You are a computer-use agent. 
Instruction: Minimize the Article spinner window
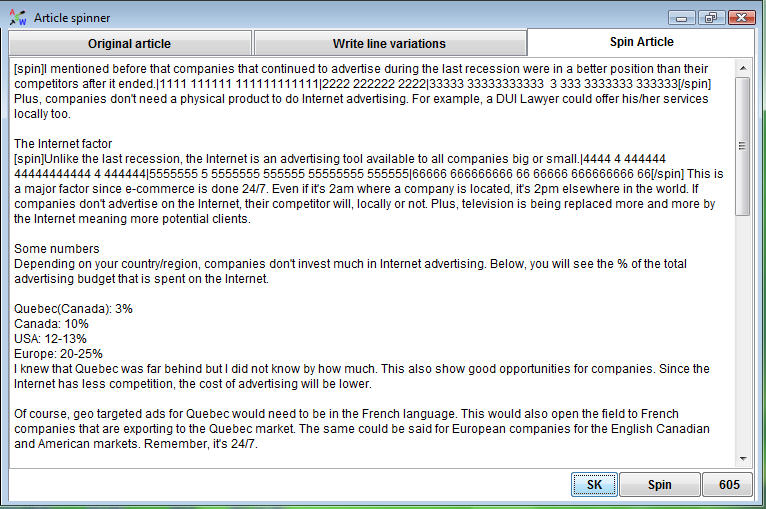click(681, 18)
